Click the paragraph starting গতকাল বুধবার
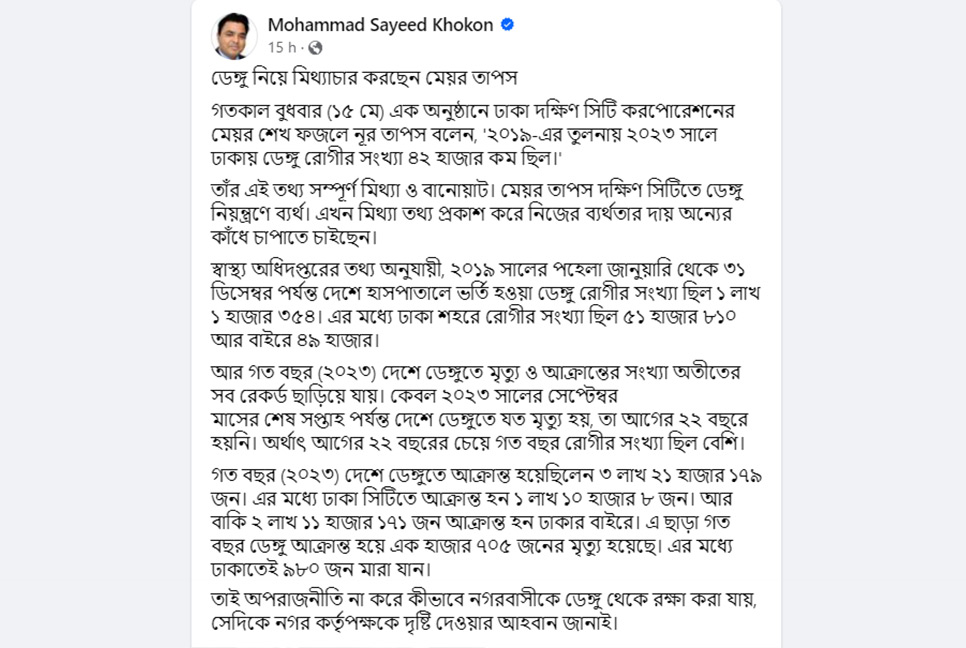The height and width of the screenshot is (648, 966). pos(473,134)
